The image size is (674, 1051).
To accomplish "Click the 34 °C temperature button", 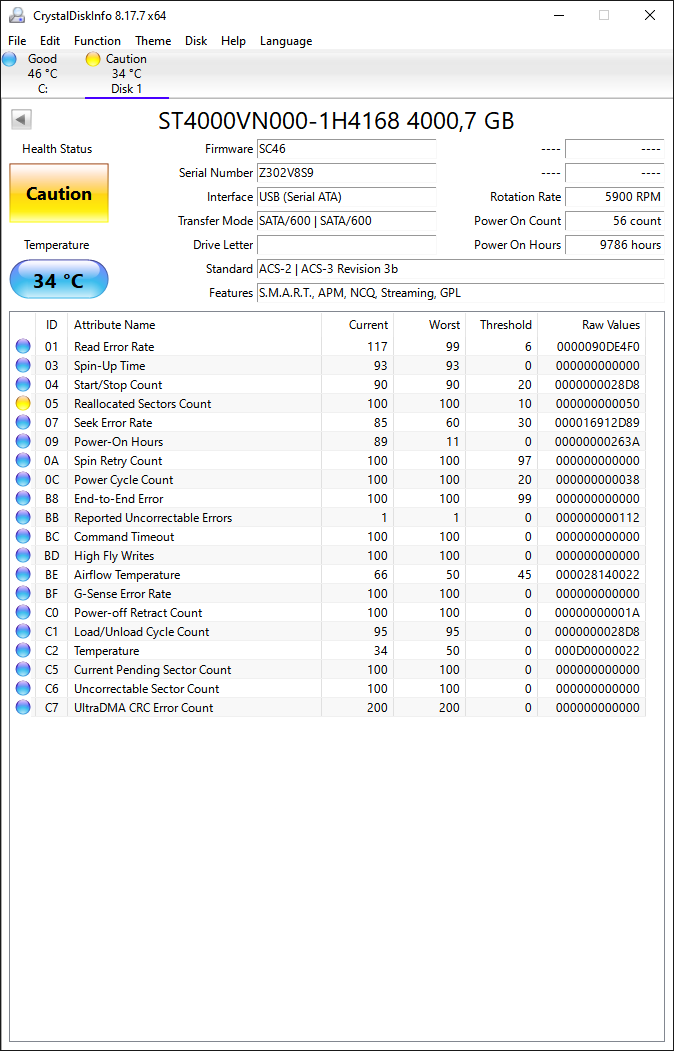I will 59,280.
